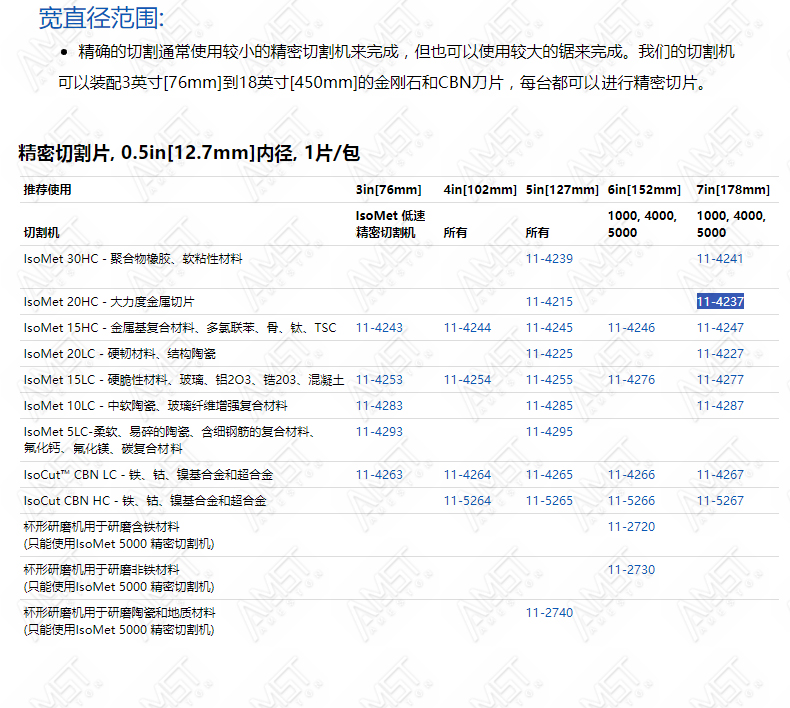The image size is (790, 708).
Task: Open the 11-4225 blade link
Action: [549, 354]
